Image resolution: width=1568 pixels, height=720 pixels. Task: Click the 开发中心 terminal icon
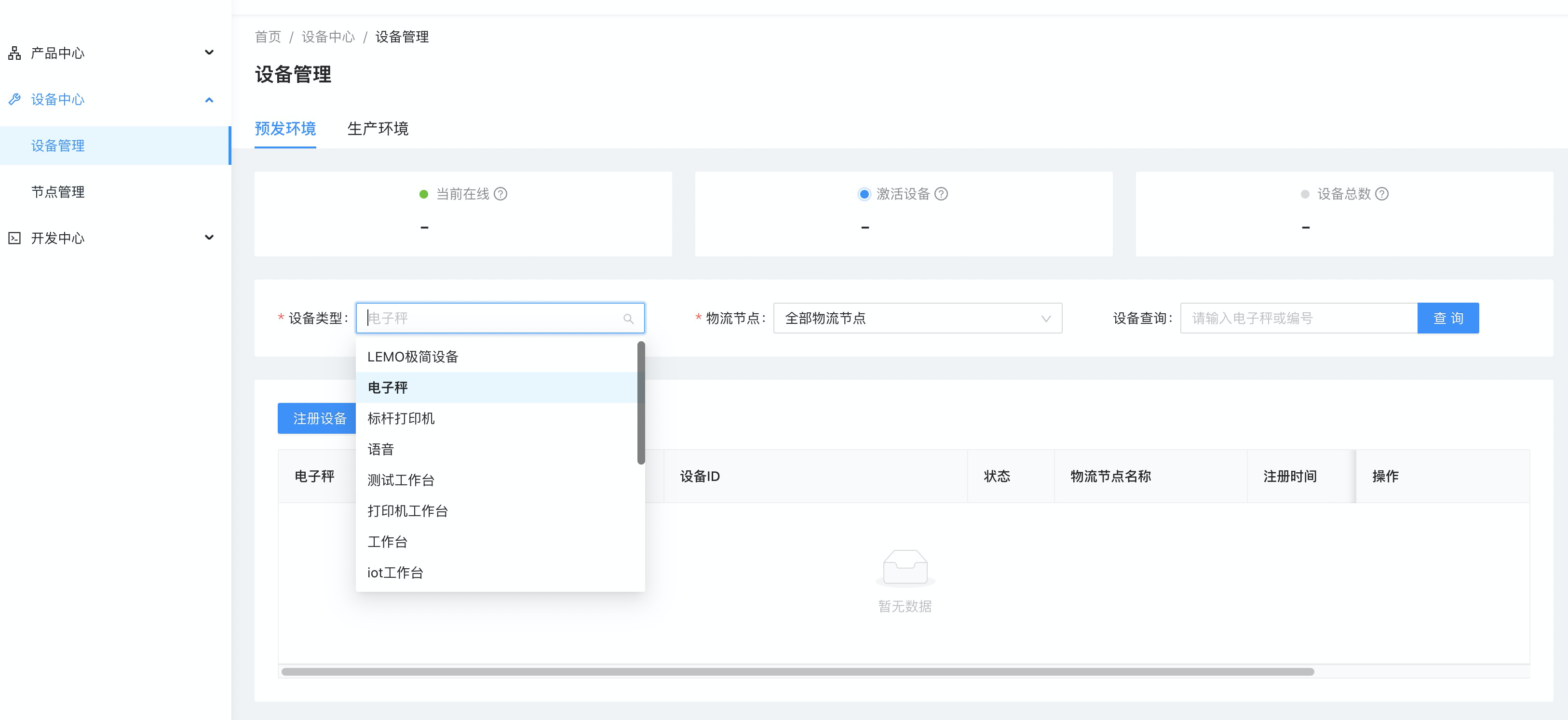pos(14,238)
